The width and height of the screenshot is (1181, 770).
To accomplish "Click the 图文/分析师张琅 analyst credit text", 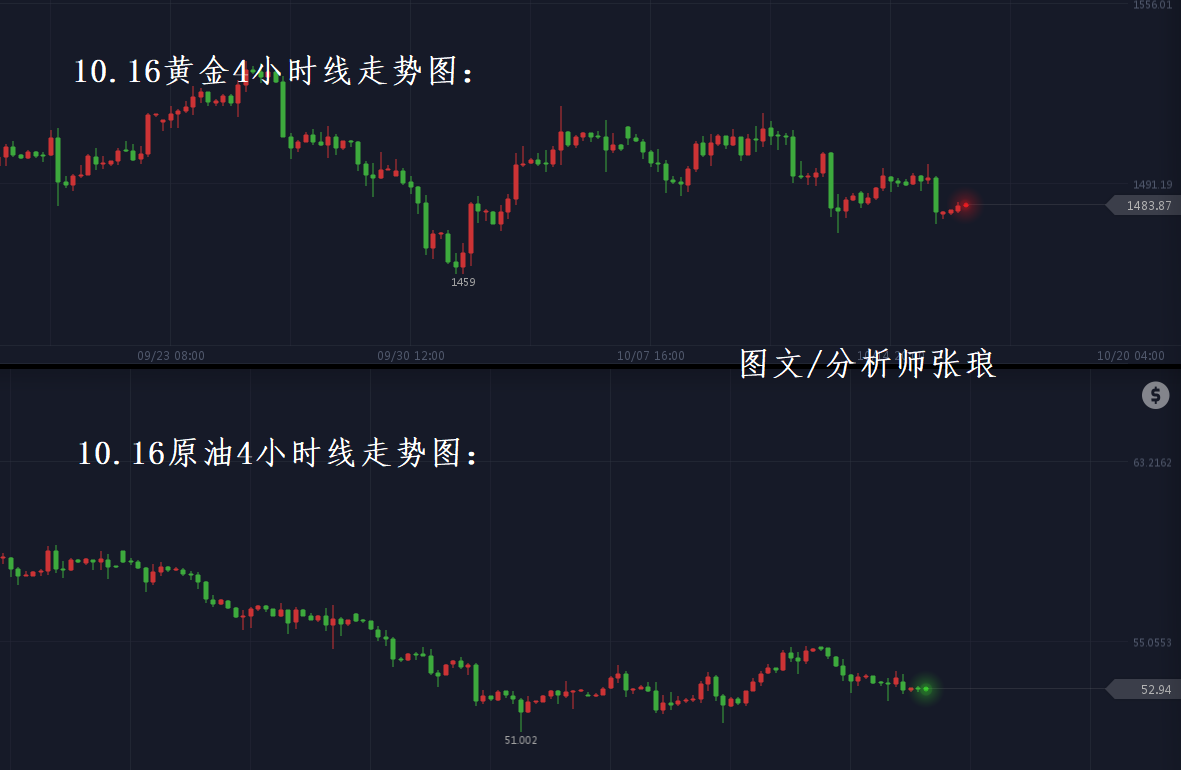I will (868, 364).
